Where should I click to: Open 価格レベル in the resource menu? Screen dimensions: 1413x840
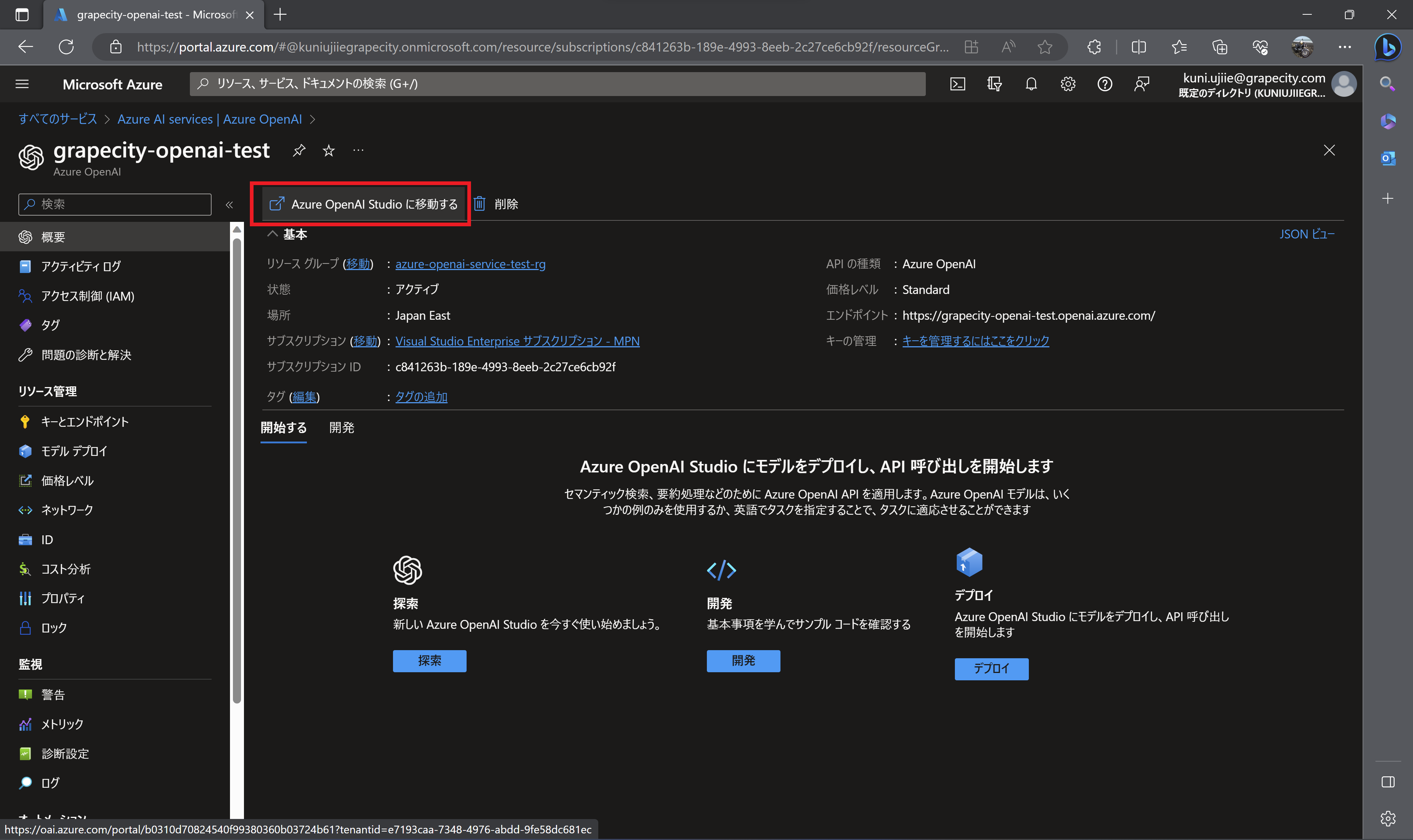(x=115, y=480)
